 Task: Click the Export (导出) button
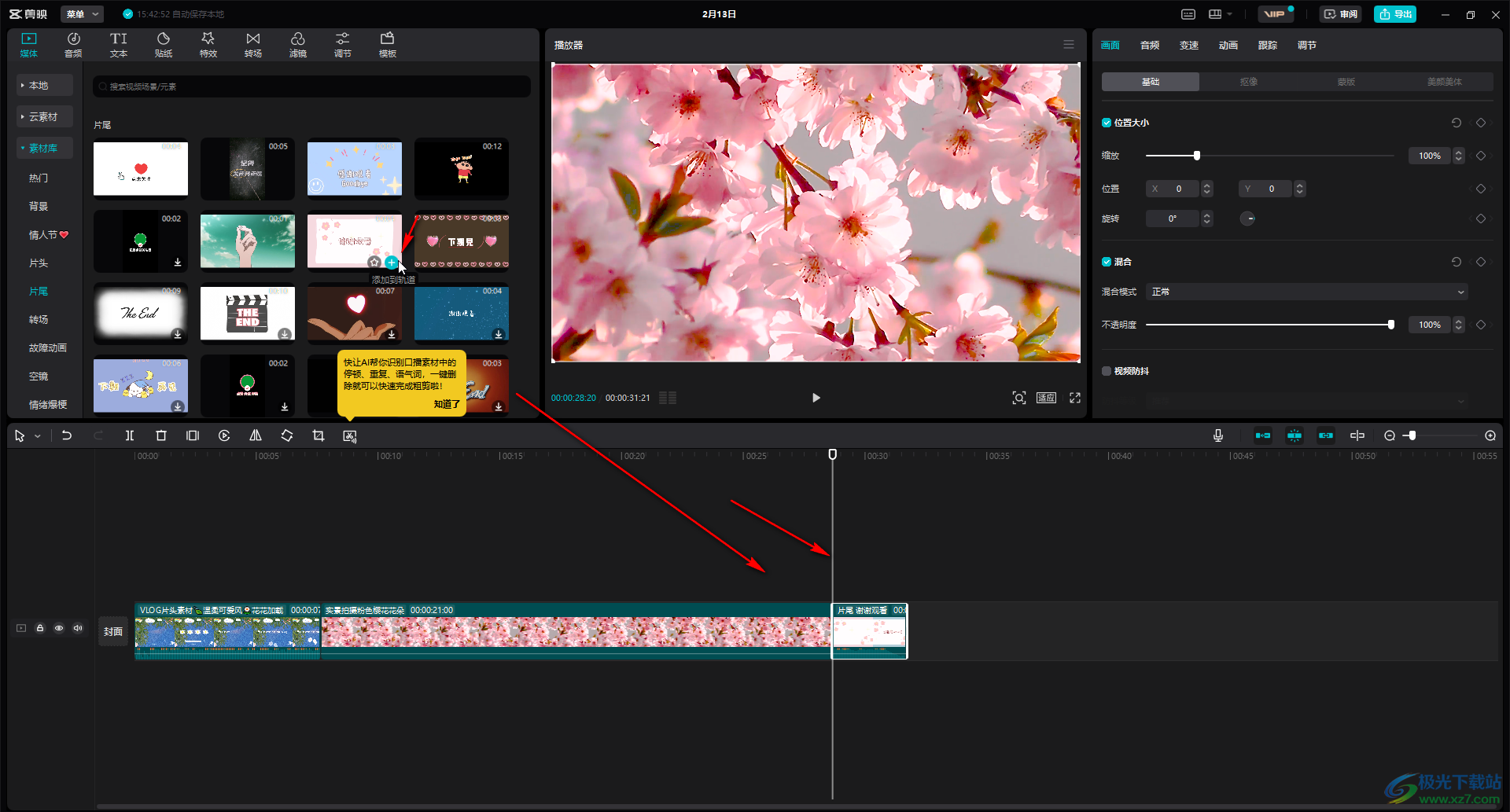[1395, 14]
